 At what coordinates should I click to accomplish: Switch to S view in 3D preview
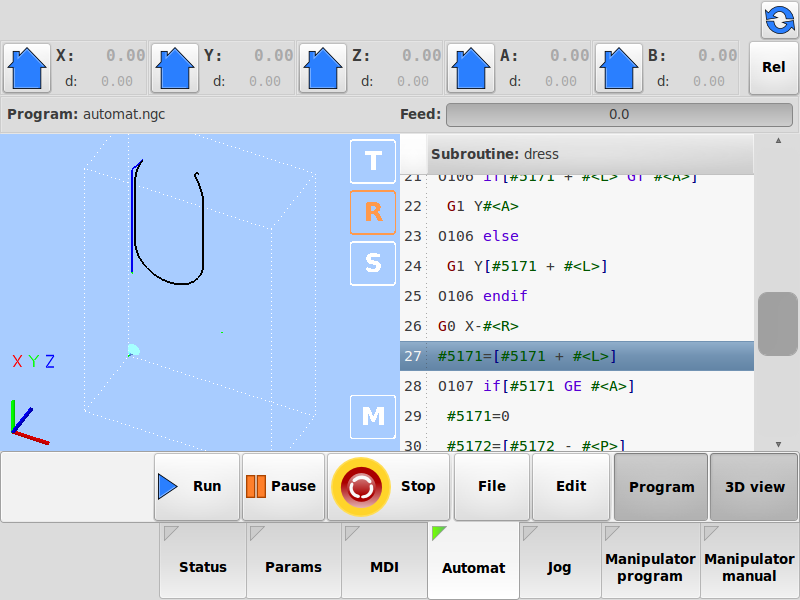pyautogui.click(x=373, y=263)
